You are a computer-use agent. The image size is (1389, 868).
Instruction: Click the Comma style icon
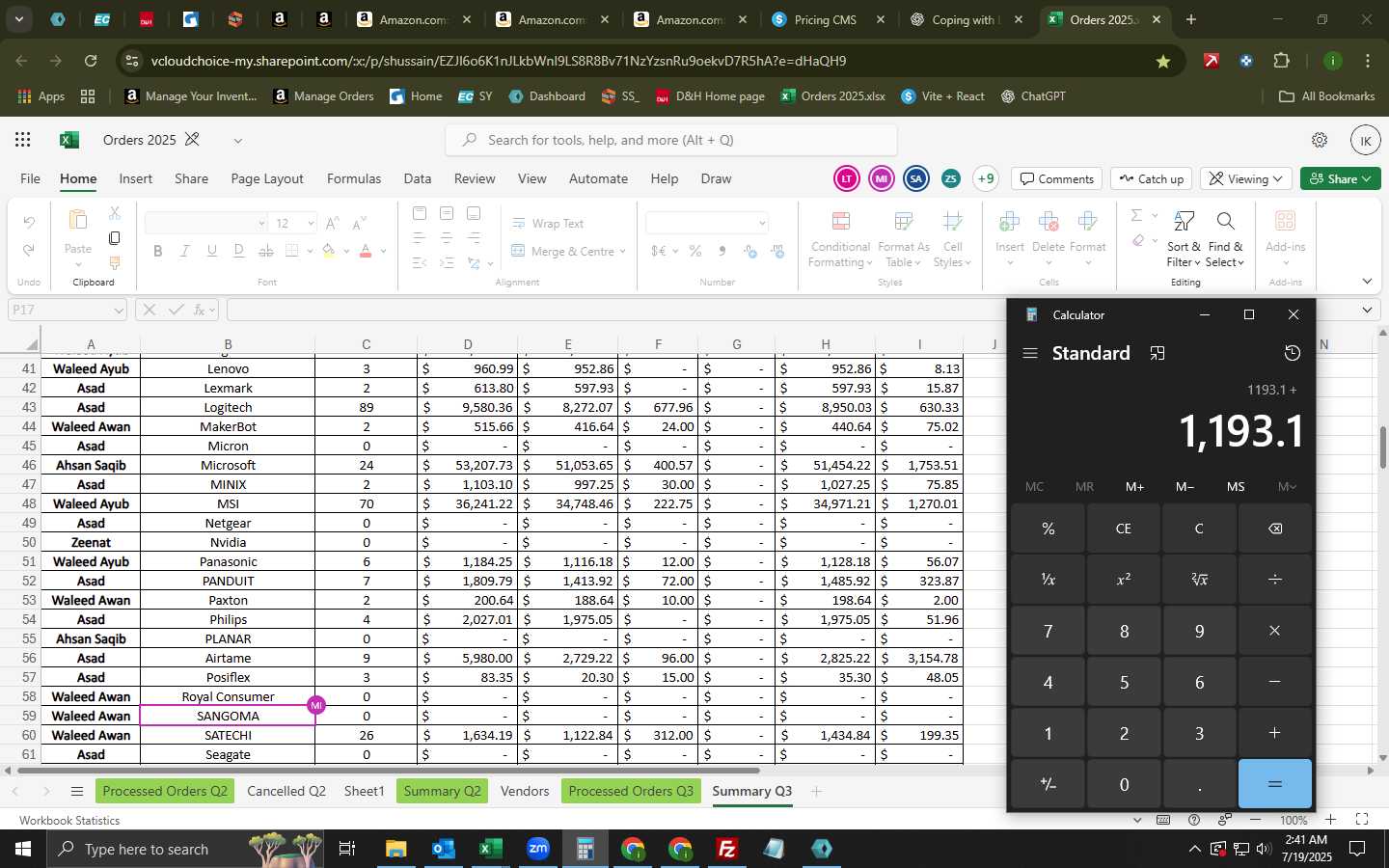coord(722,252)
